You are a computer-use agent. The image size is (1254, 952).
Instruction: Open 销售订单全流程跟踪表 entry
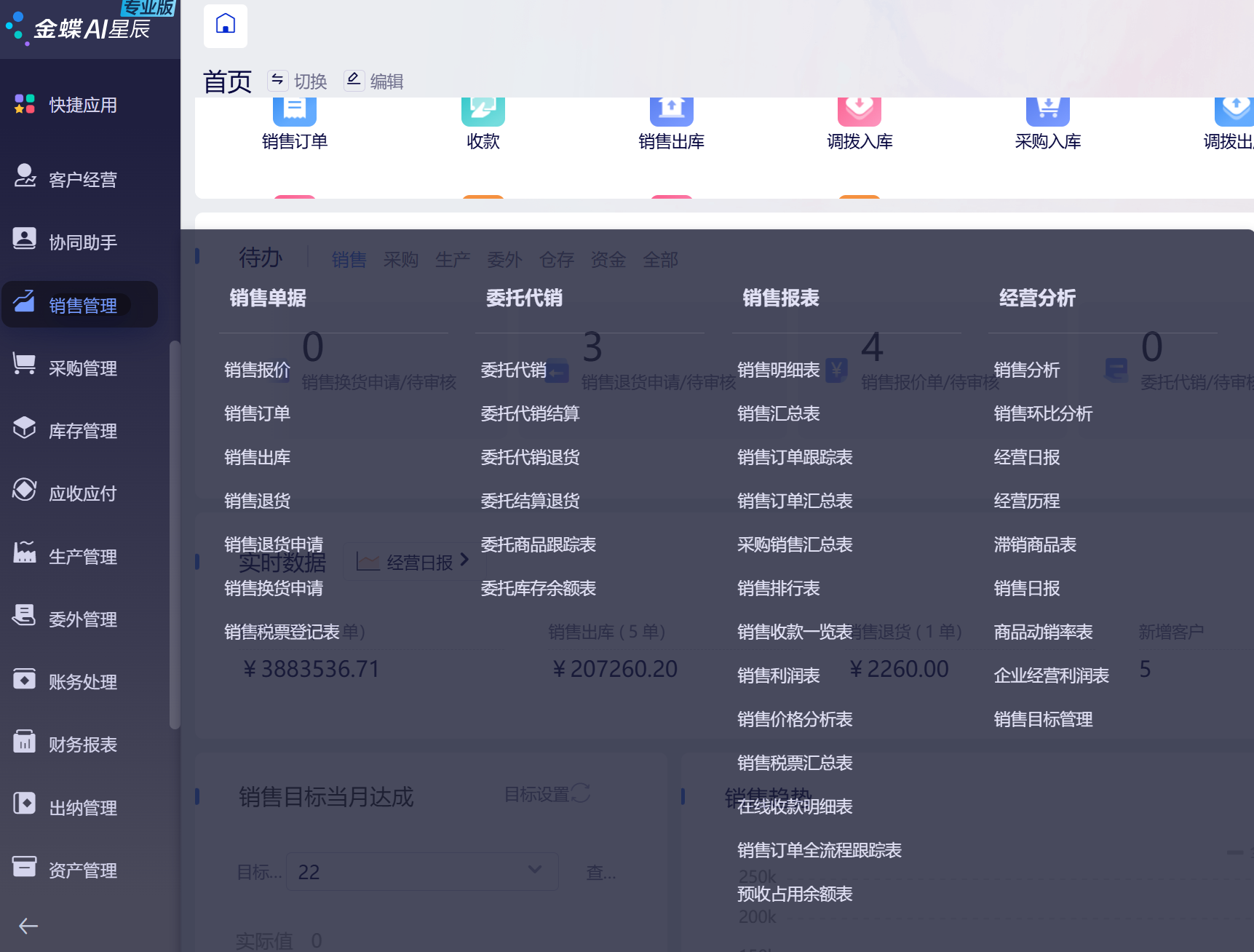(820, 851)
